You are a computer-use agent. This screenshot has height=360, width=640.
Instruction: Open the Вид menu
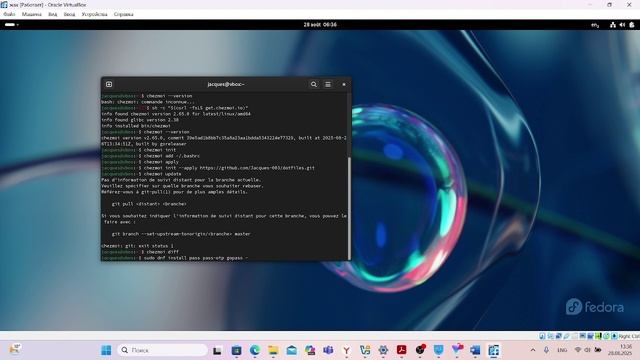tap(53, 14)
